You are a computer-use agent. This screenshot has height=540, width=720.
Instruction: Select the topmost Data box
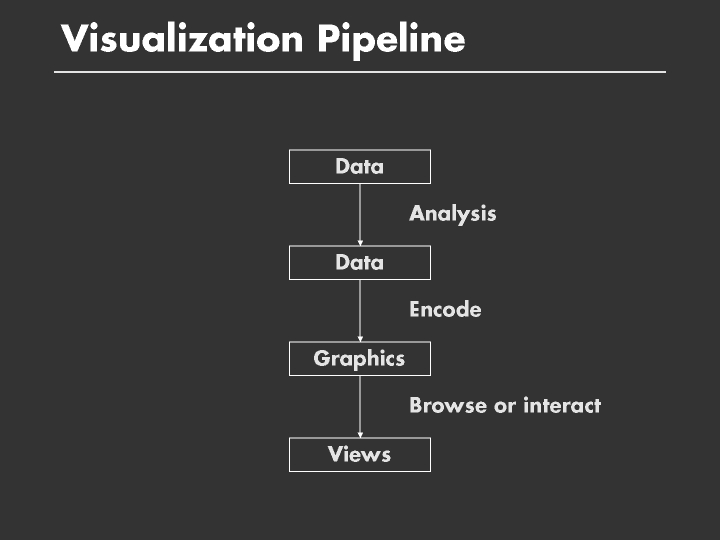360,166
